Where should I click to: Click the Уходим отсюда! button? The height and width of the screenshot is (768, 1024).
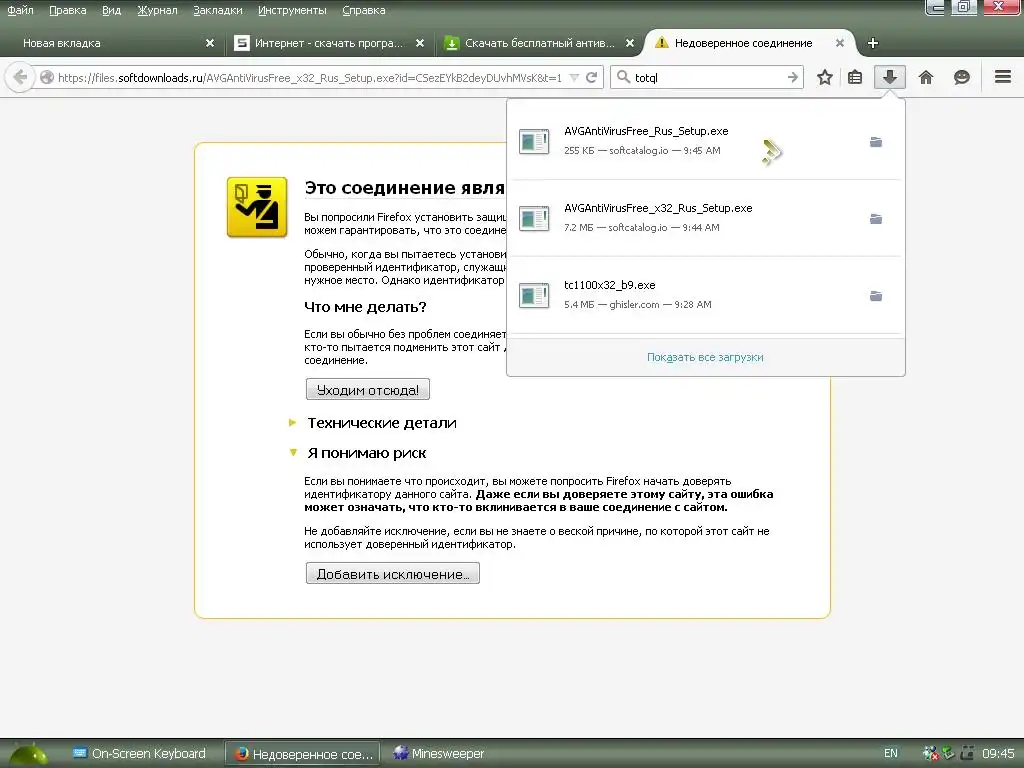368,389
